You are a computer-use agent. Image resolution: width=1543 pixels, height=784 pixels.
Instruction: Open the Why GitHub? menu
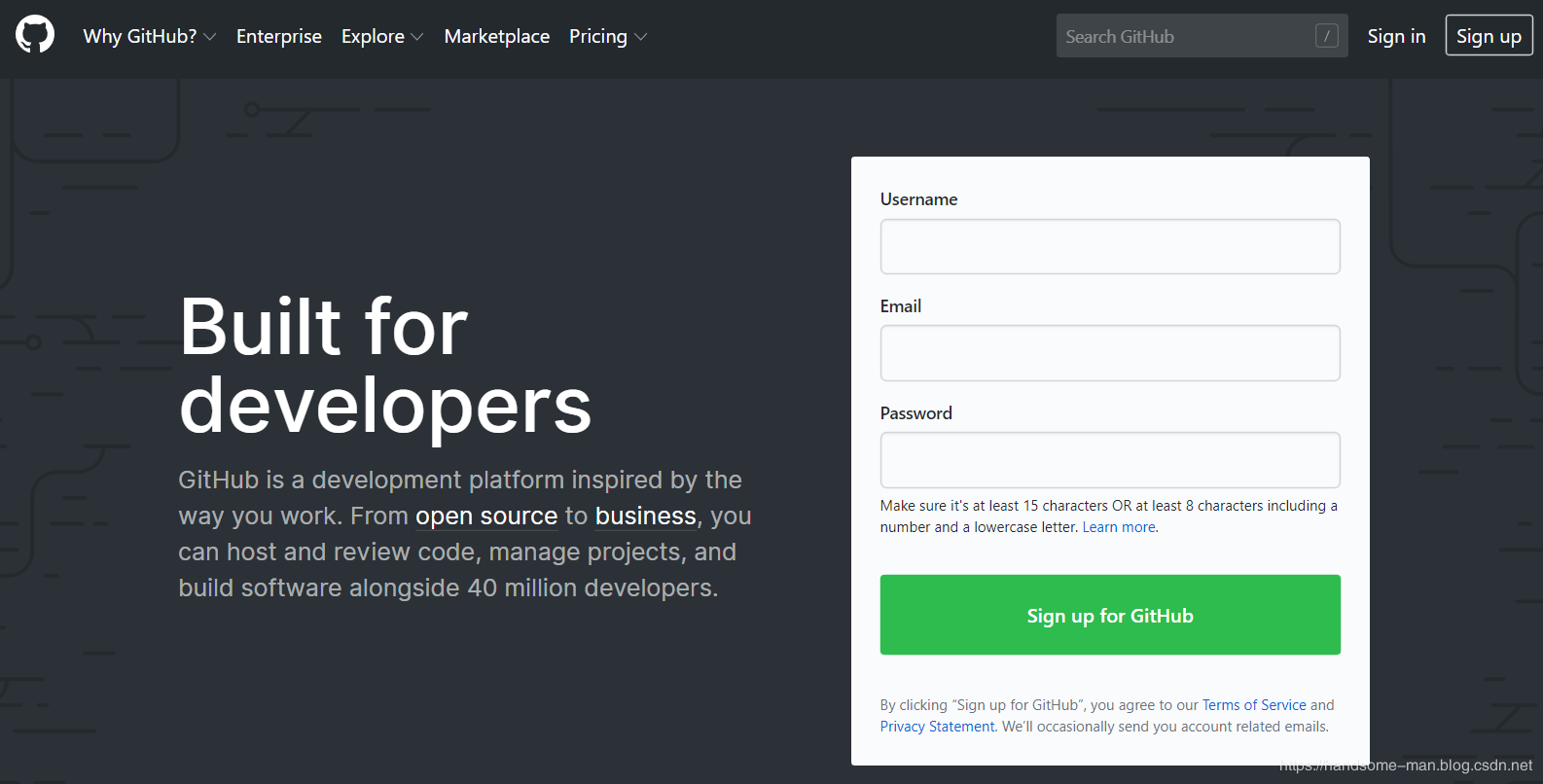[x=140, y=36]
